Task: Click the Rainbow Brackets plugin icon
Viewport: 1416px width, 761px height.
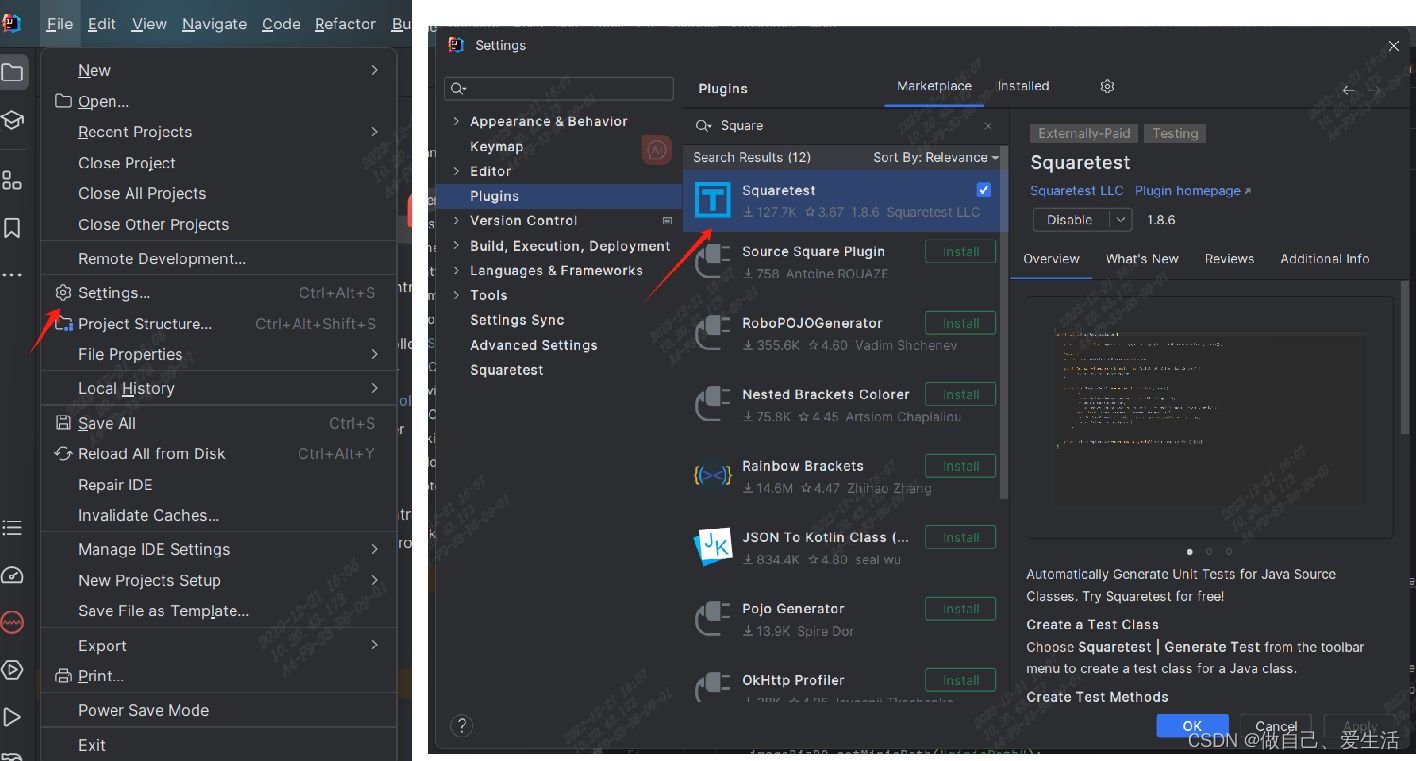Action: pos(712,476)
